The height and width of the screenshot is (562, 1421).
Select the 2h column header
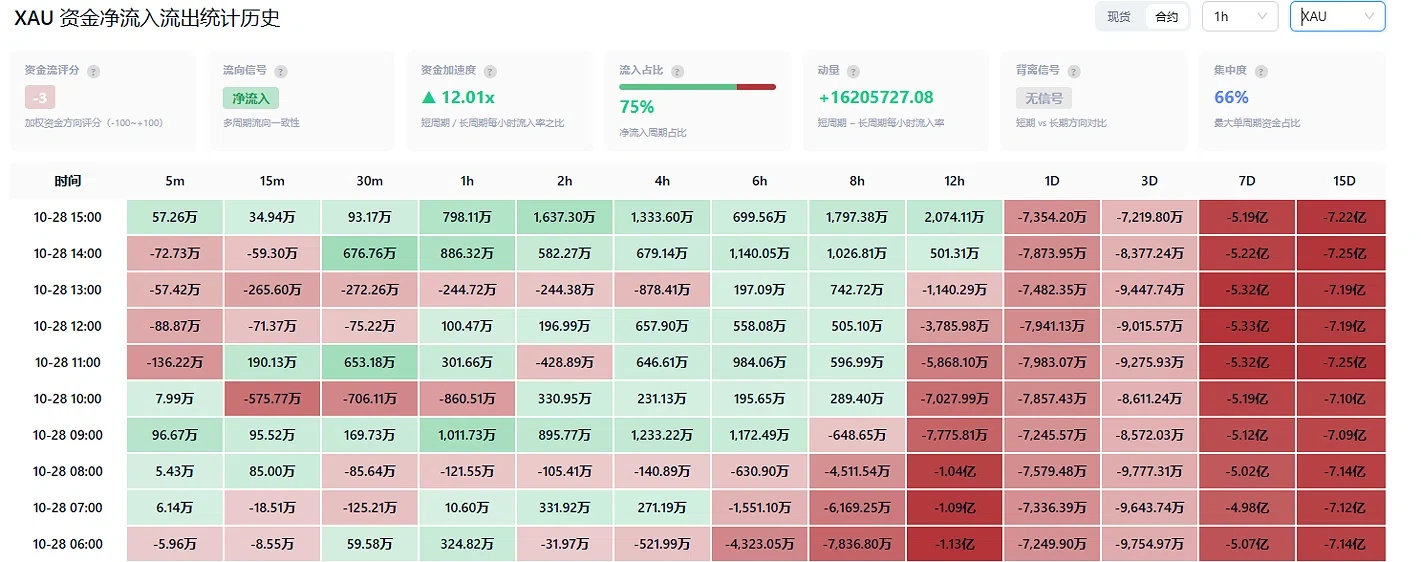coord(565,181)
